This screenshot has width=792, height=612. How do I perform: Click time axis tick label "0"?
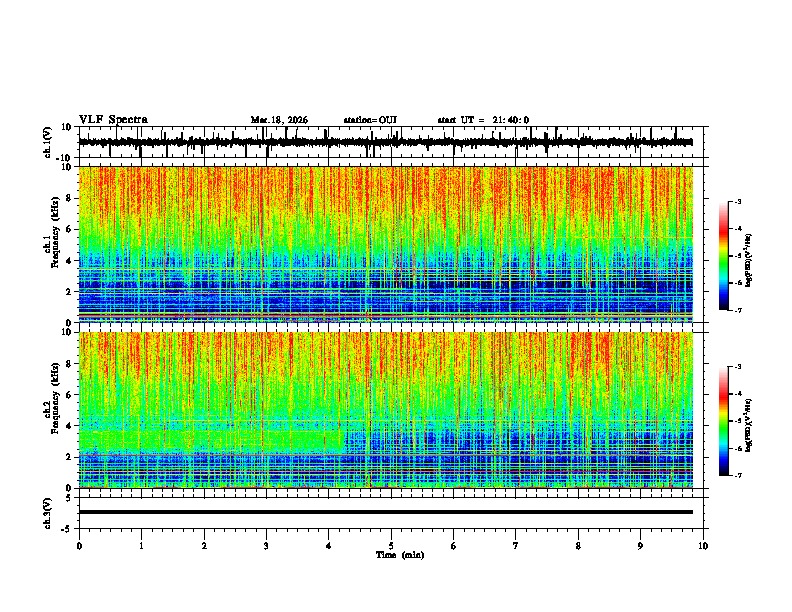tap(79, 546)
